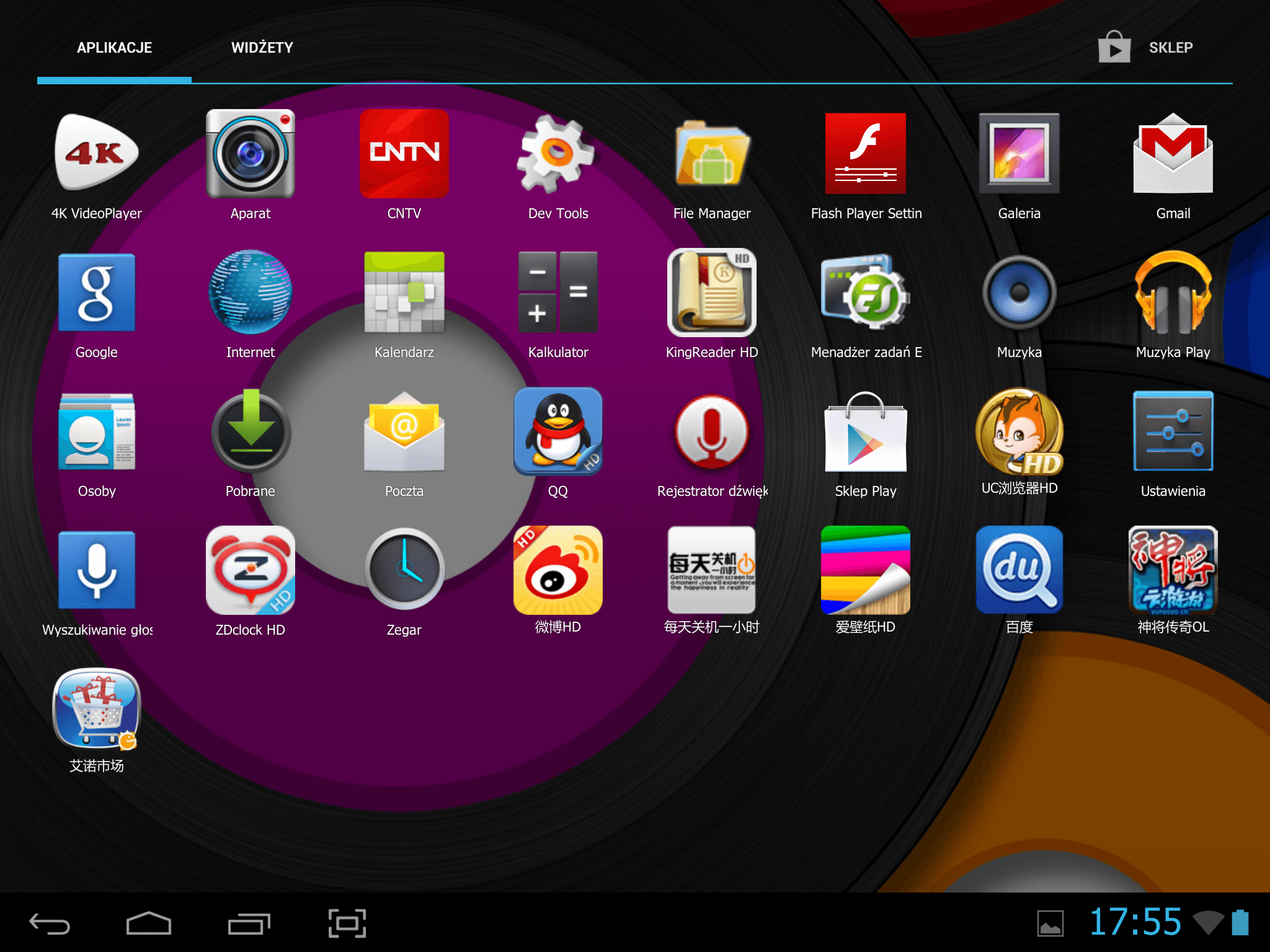Open the Sklep Play app icon
The width and height of the screenshot is (1270, 952).
click(866, 431)
